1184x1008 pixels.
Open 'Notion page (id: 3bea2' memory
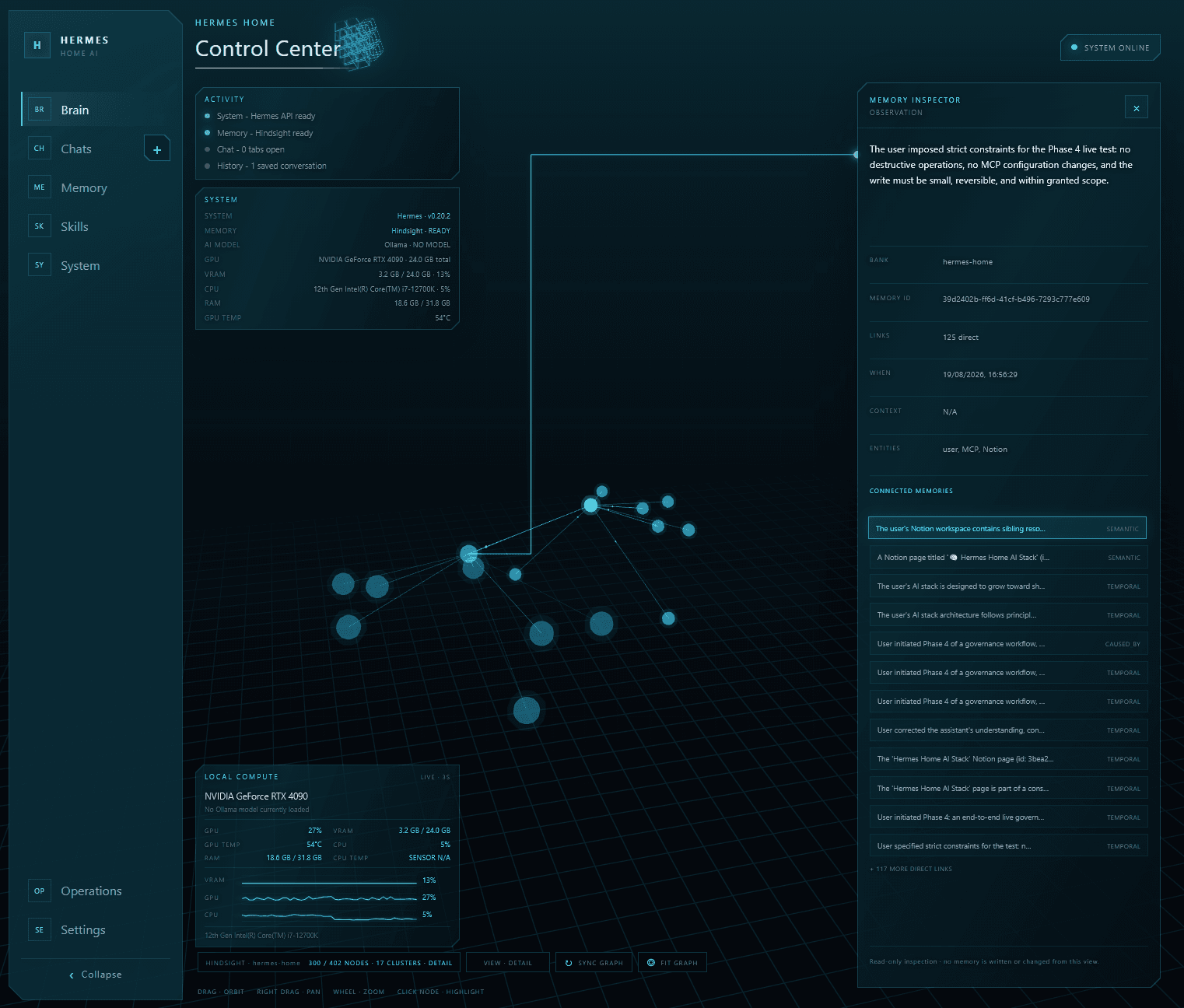click(1008, 759)
